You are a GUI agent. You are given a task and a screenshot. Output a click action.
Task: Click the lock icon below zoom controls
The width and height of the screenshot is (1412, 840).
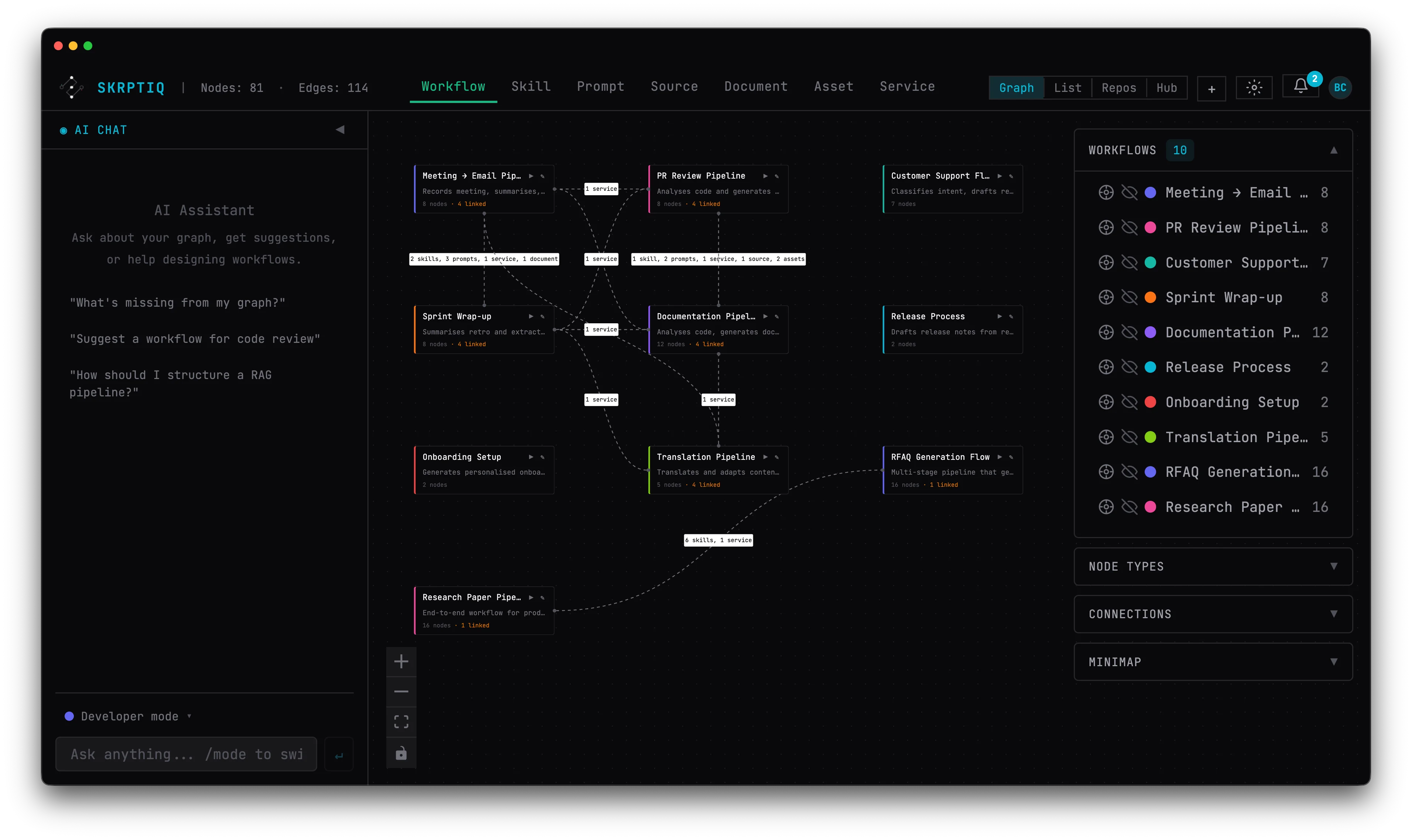pos(401,753)
